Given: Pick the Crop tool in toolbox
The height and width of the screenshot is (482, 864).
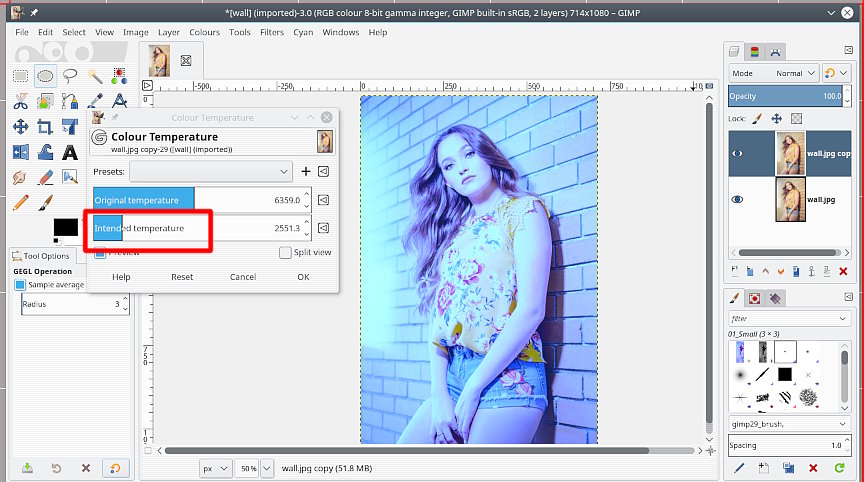Looking at the screenshot, I should pos(45,127).
